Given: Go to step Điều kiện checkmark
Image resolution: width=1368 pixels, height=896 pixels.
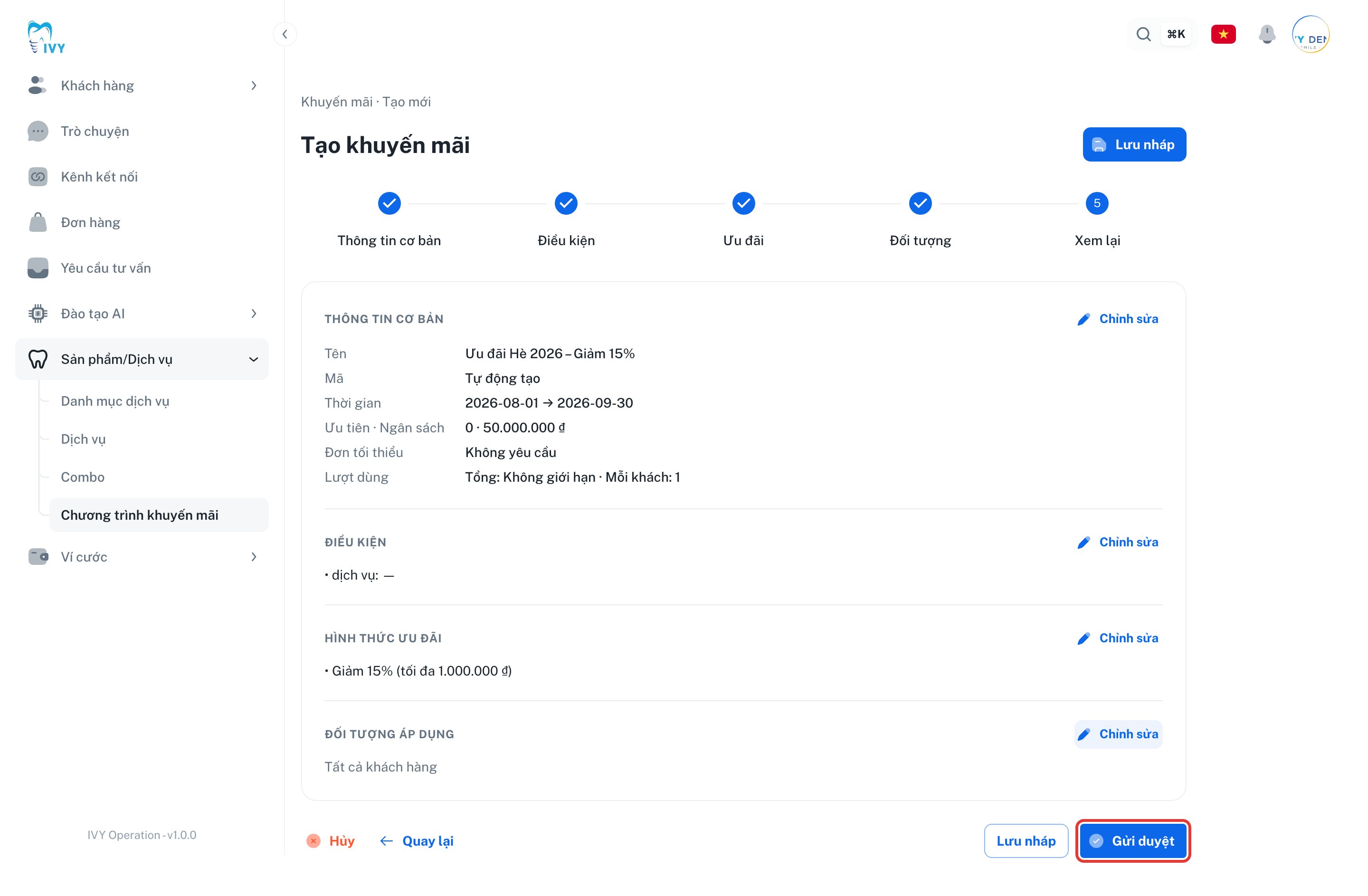Looking at the screenshot, I should coord(566,203).
